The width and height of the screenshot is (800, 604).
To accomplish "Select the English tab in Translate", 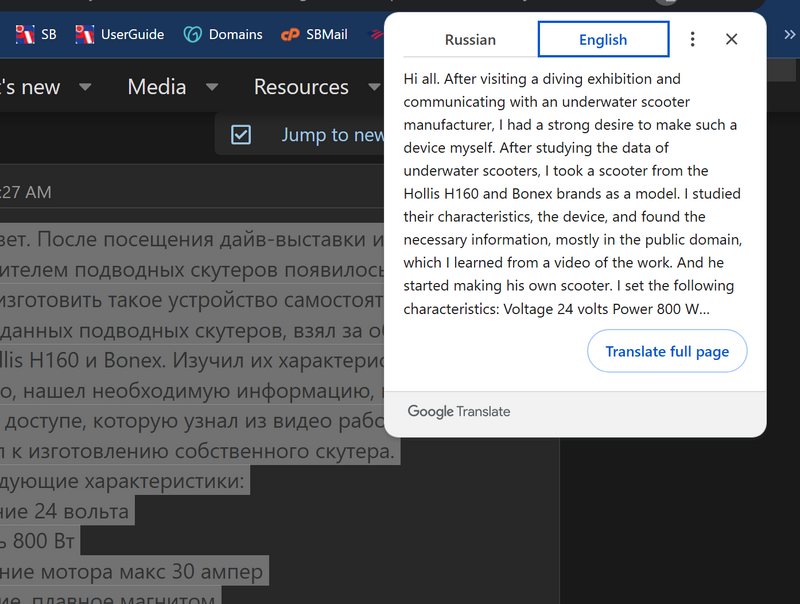I will click(603, 39).
